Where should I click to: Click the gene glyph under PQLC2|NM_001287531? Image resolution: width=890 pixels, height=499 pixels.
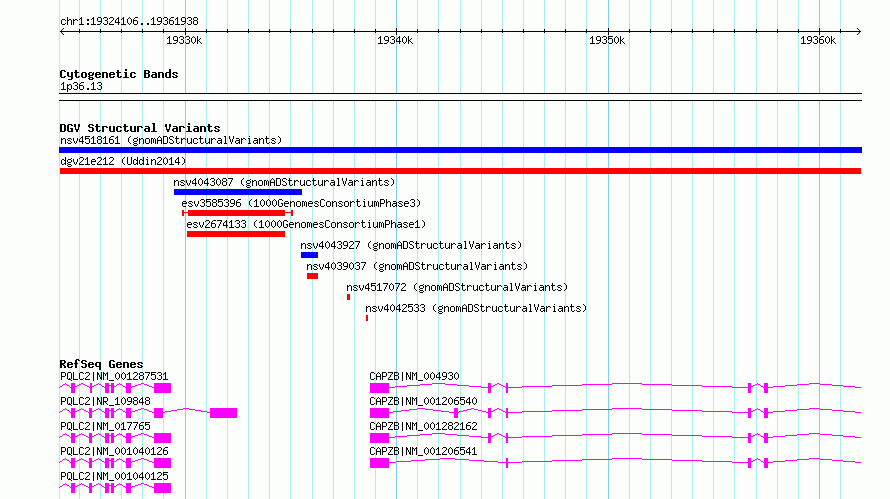pos(115,388)
